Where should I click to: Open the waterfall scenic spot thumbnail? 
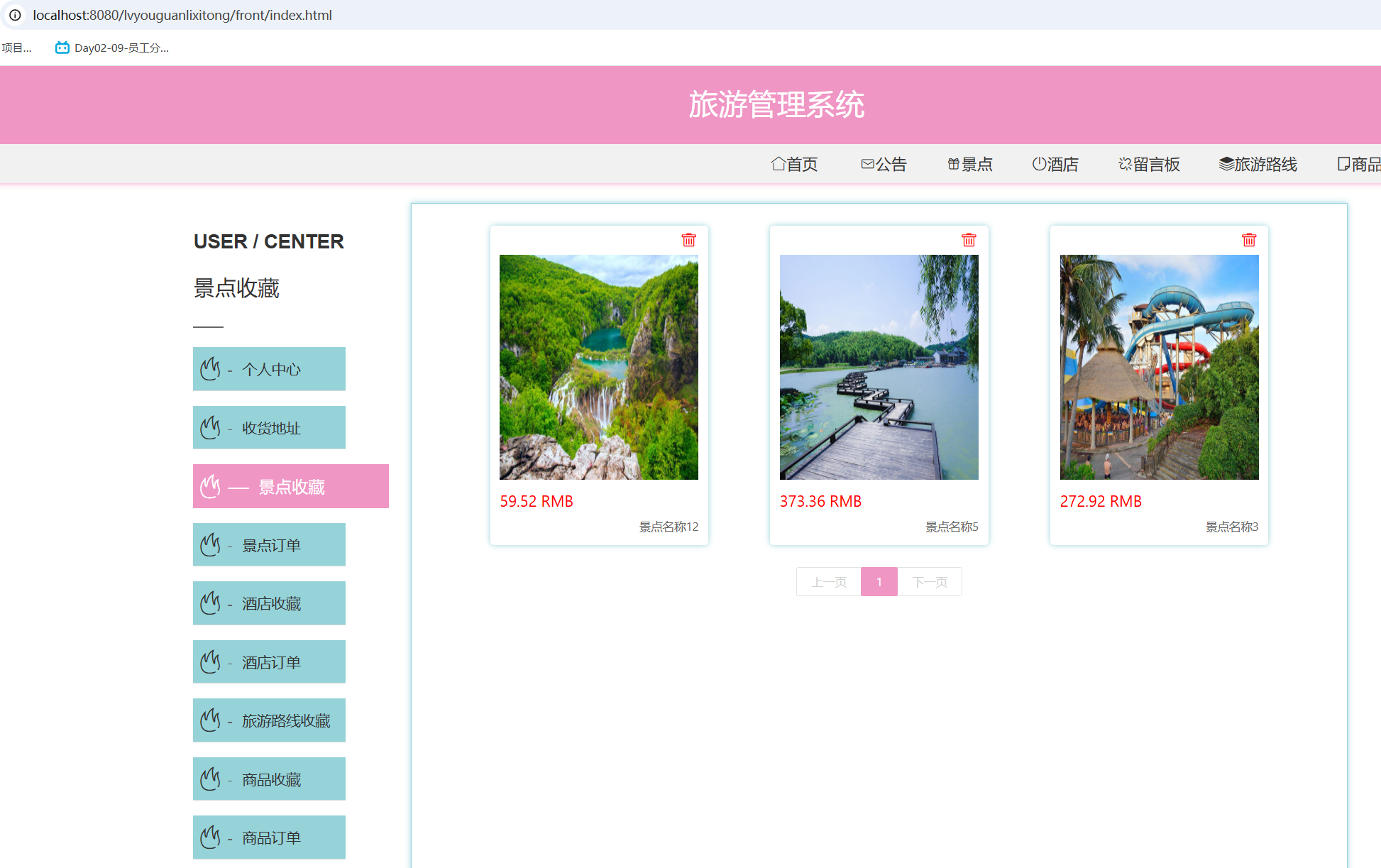tap(598, 367)
